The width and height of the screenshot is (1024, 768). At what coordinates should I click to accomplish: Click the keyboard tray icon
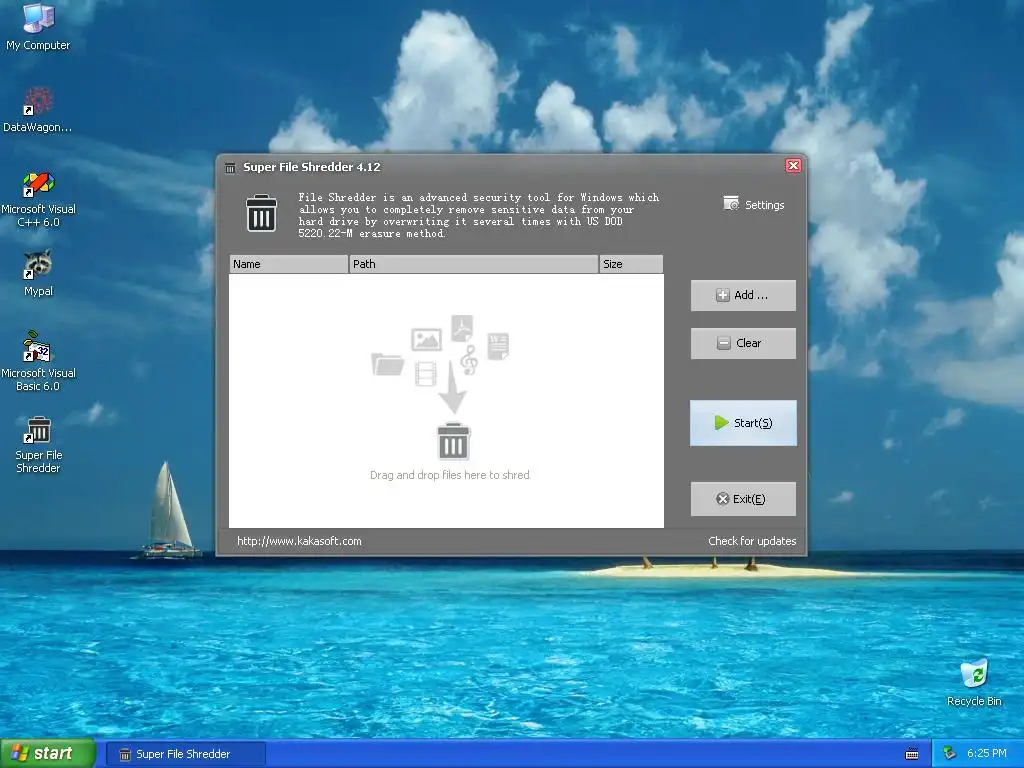point(912,754)
